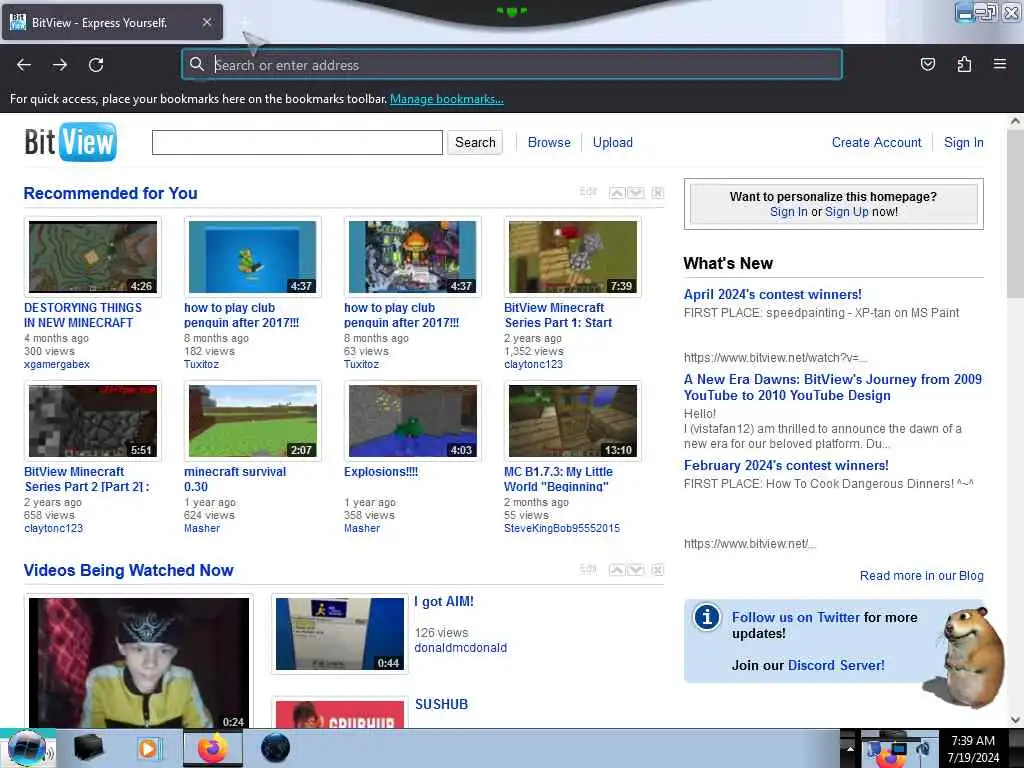Open the Firefox taskbar icon
The width and height of the screenshot is (1024, 768).
[x=213, y=748]
